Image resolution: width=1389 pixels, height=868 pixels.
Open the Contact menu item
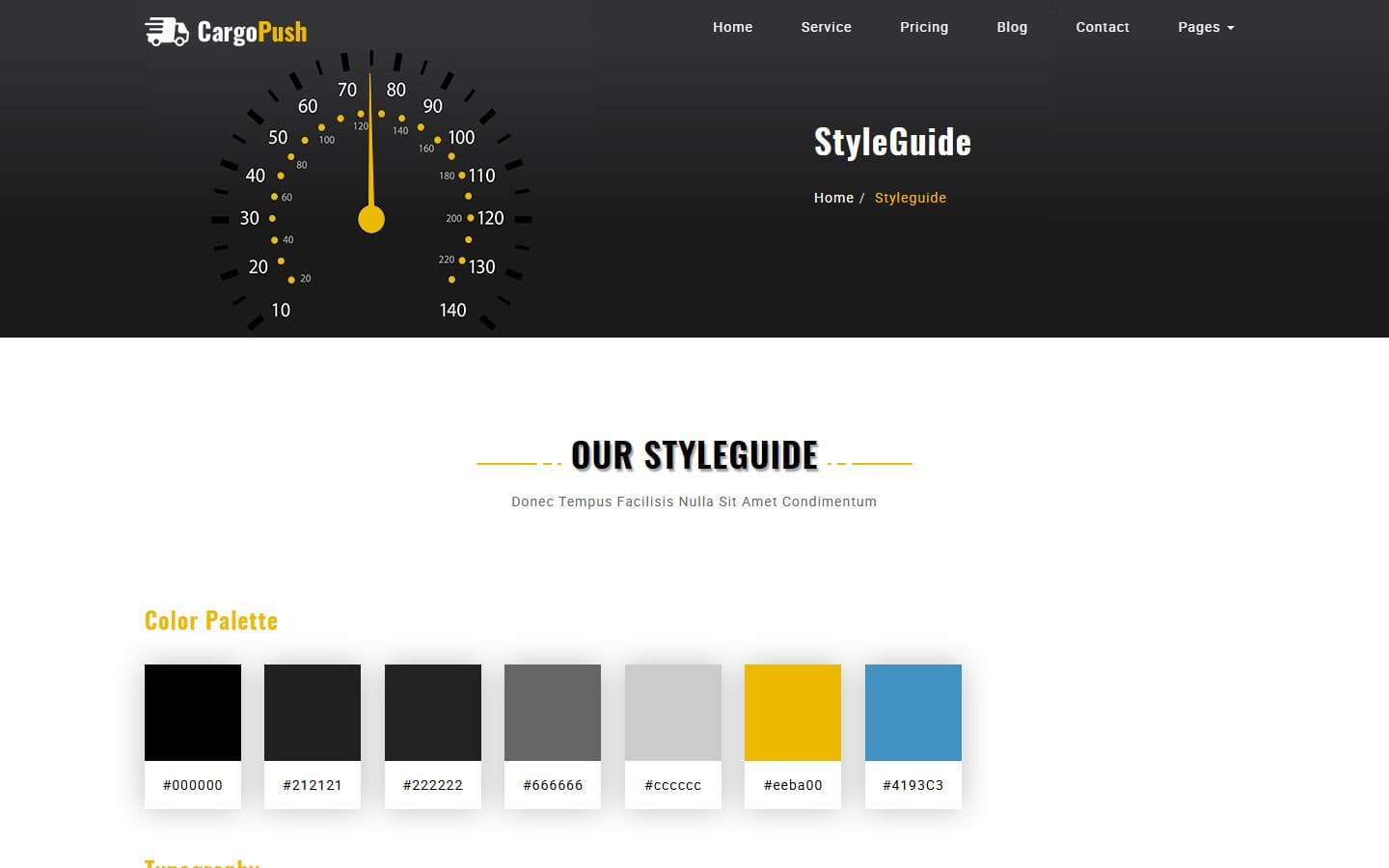point(1103,27)
